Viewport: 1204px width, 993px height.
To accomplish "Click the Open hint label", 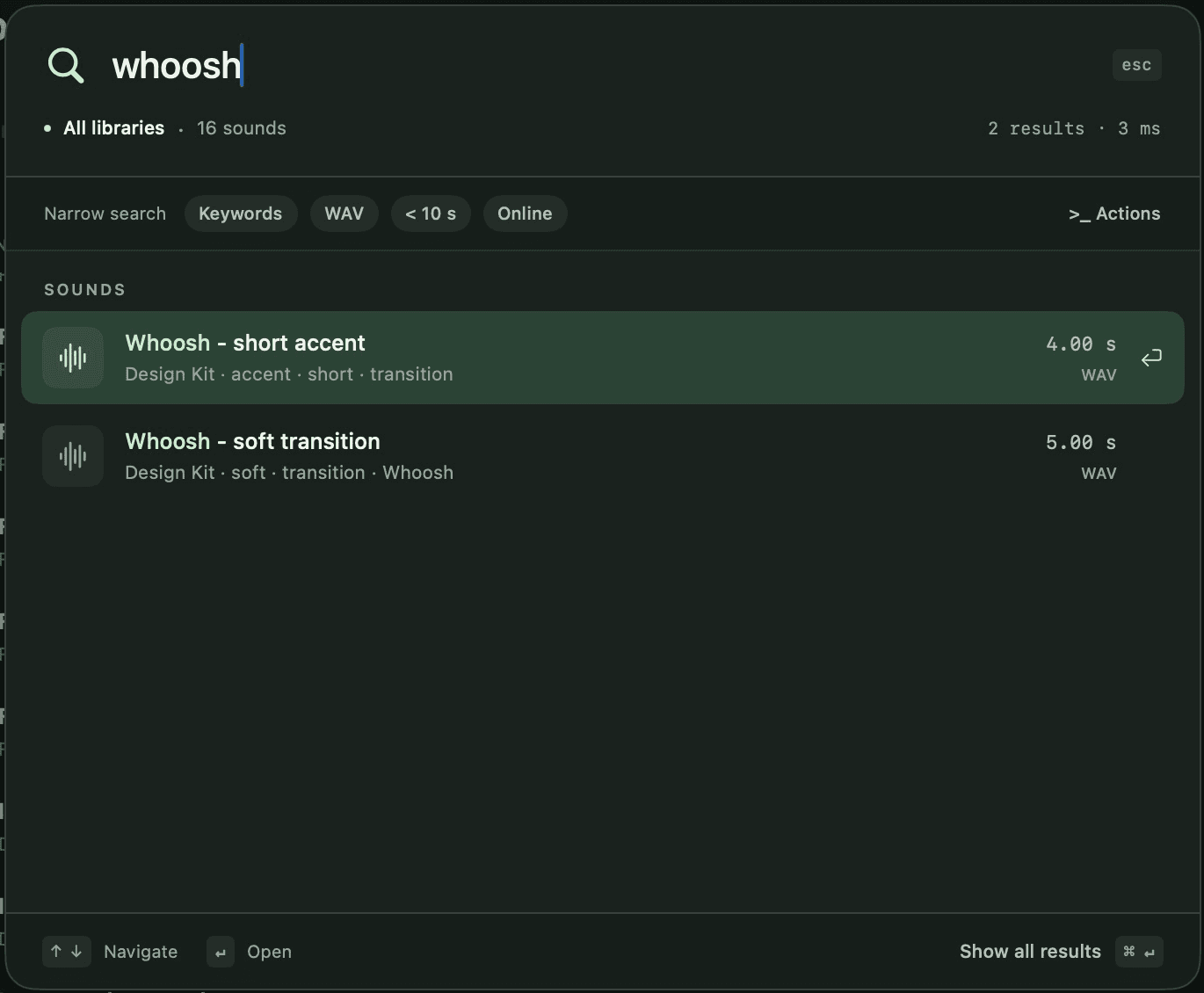I will pos(270,952).
